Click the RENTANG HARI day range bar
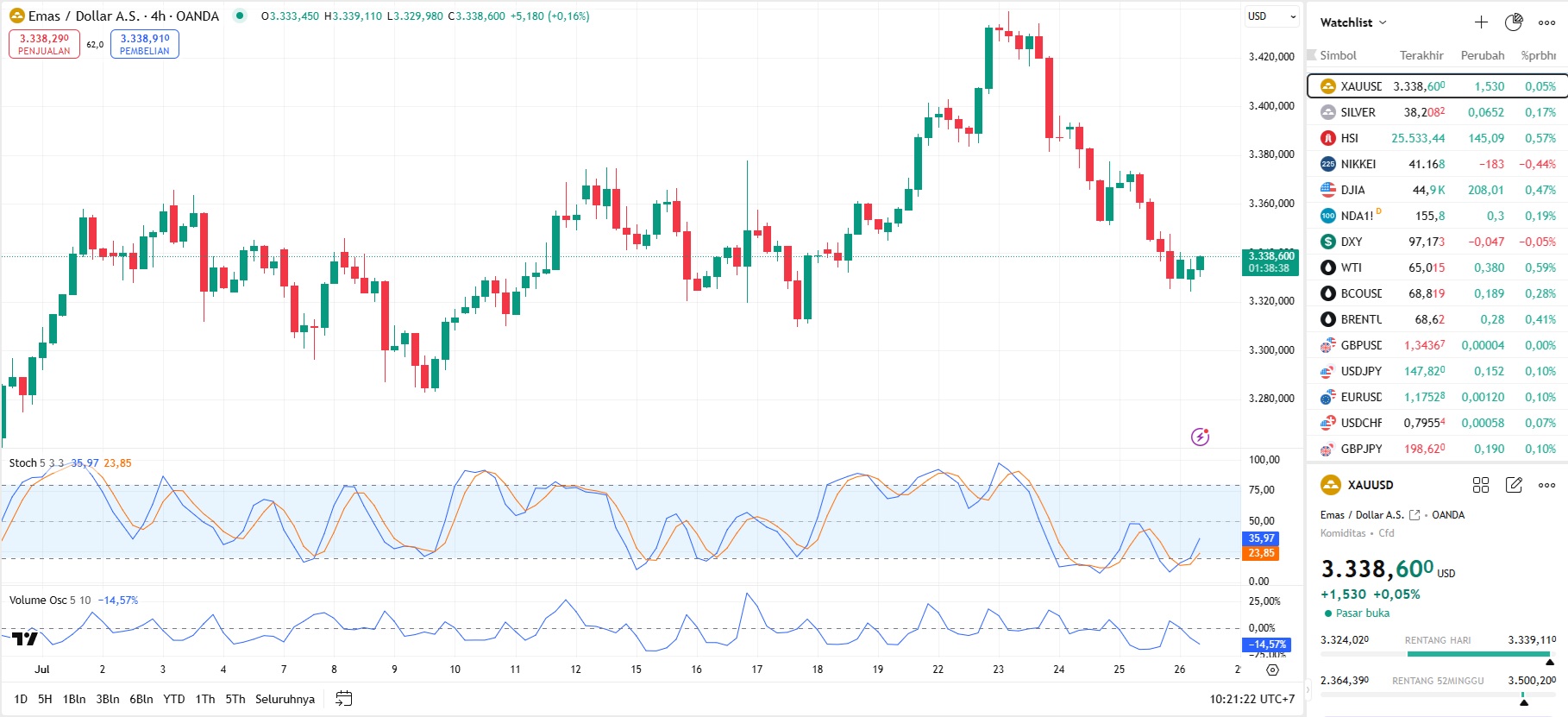Viewport: 1568px width, 717px height. [1437, 654]
